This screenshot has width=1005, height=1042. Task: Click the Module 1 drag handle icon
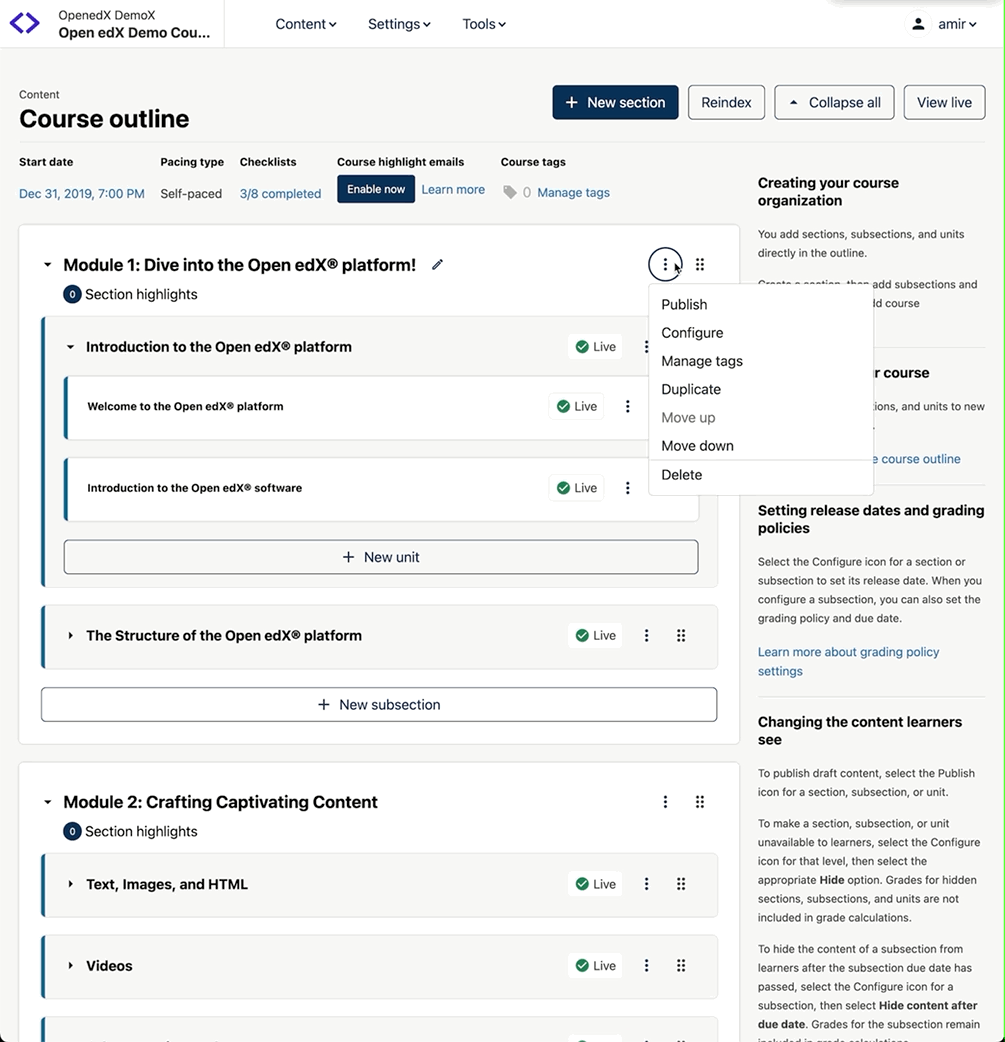click(700, 265)
